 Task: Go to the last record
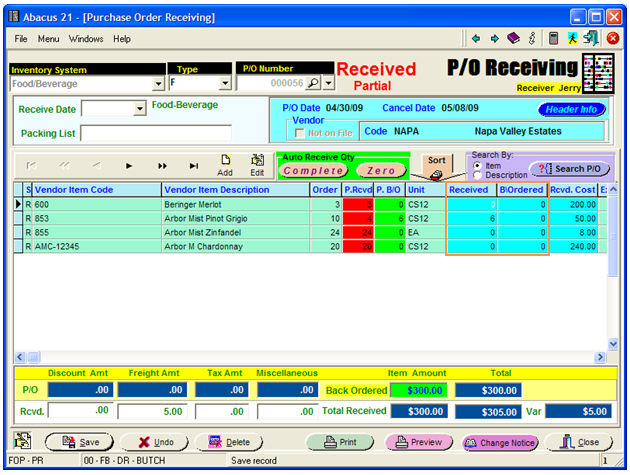(193, 166)
